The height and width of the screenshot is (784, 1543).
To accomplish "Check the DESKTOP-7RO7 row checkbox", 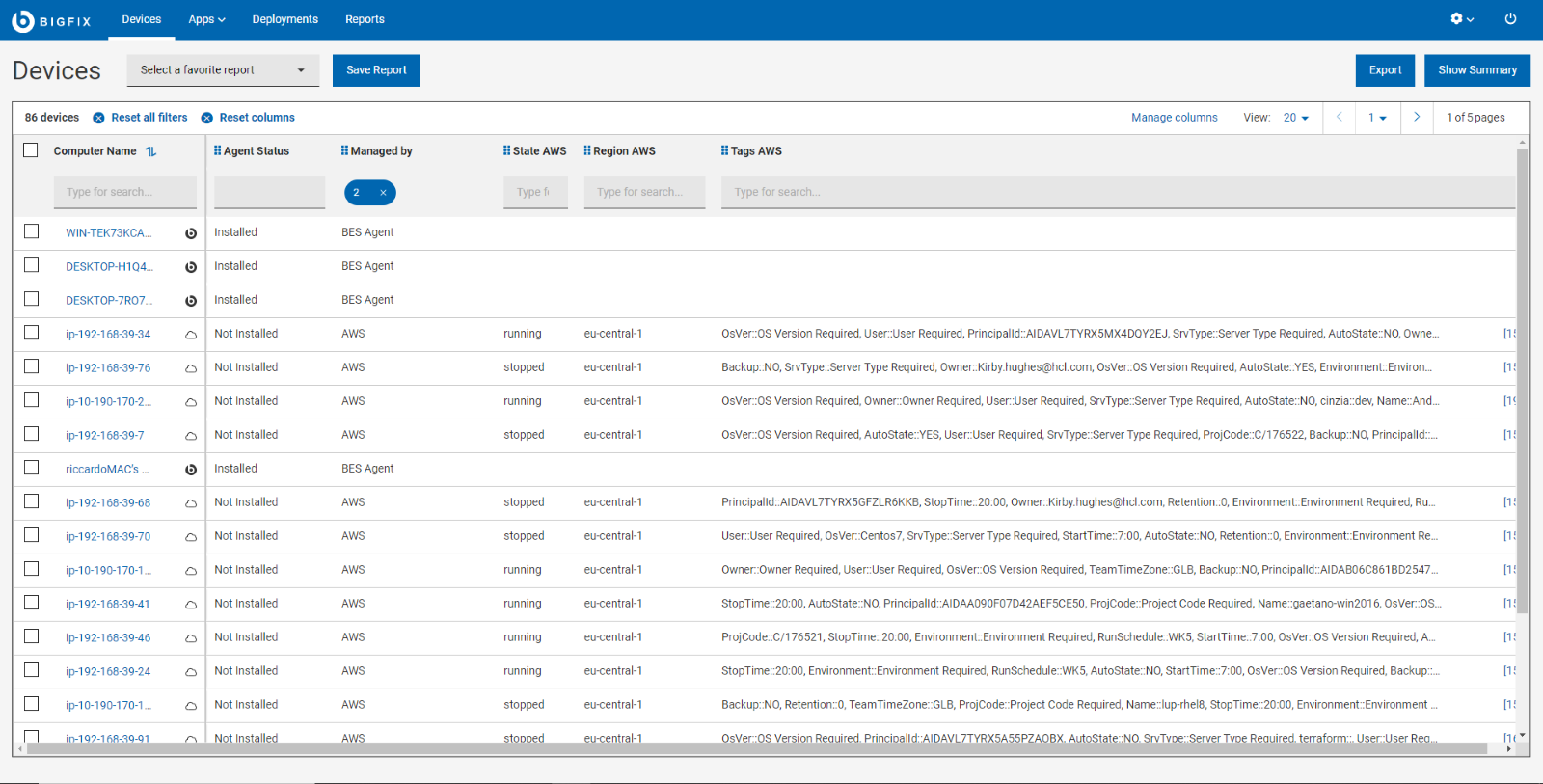I will coord(31,299).
